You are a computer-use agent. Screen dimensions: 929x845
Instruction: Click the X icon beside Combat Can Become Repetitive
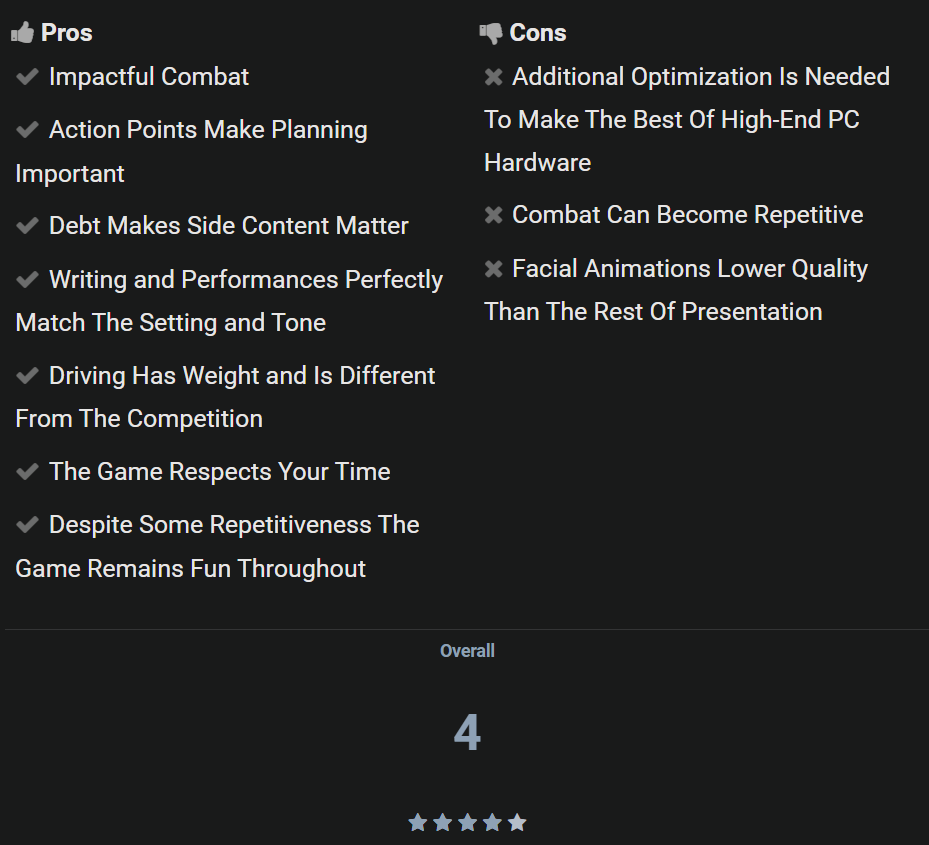[494, 215]
